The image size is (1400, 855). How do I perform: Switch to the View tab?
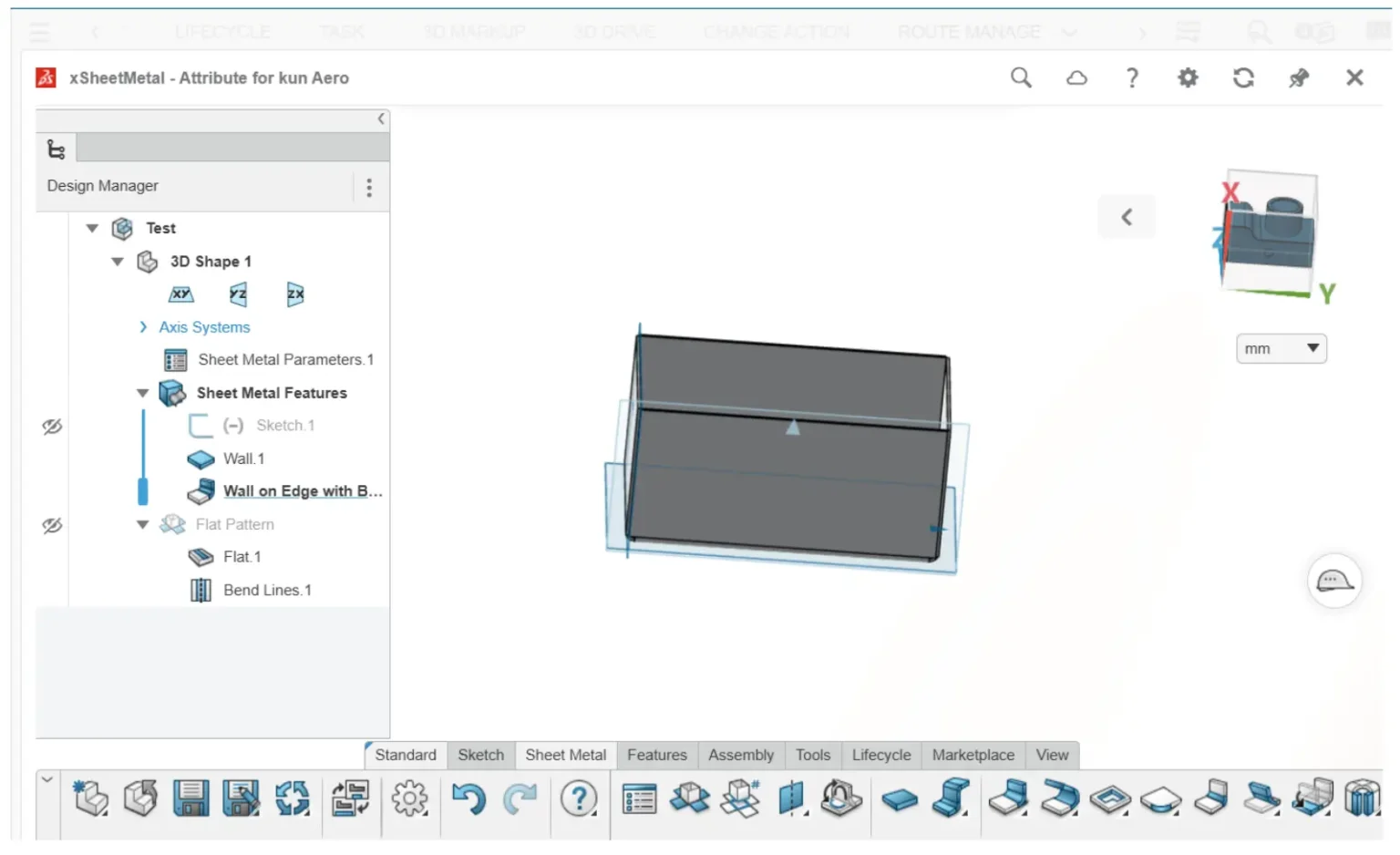[1051, 755]
